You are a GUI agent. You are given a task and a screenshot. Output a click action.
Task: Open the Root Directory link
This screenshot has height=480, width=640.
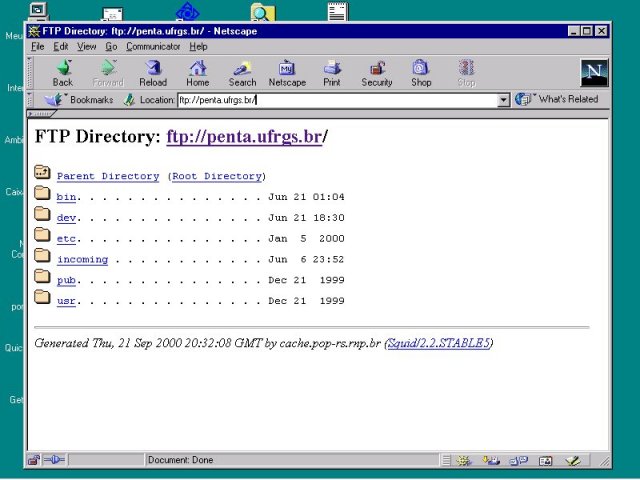(217, 176)
